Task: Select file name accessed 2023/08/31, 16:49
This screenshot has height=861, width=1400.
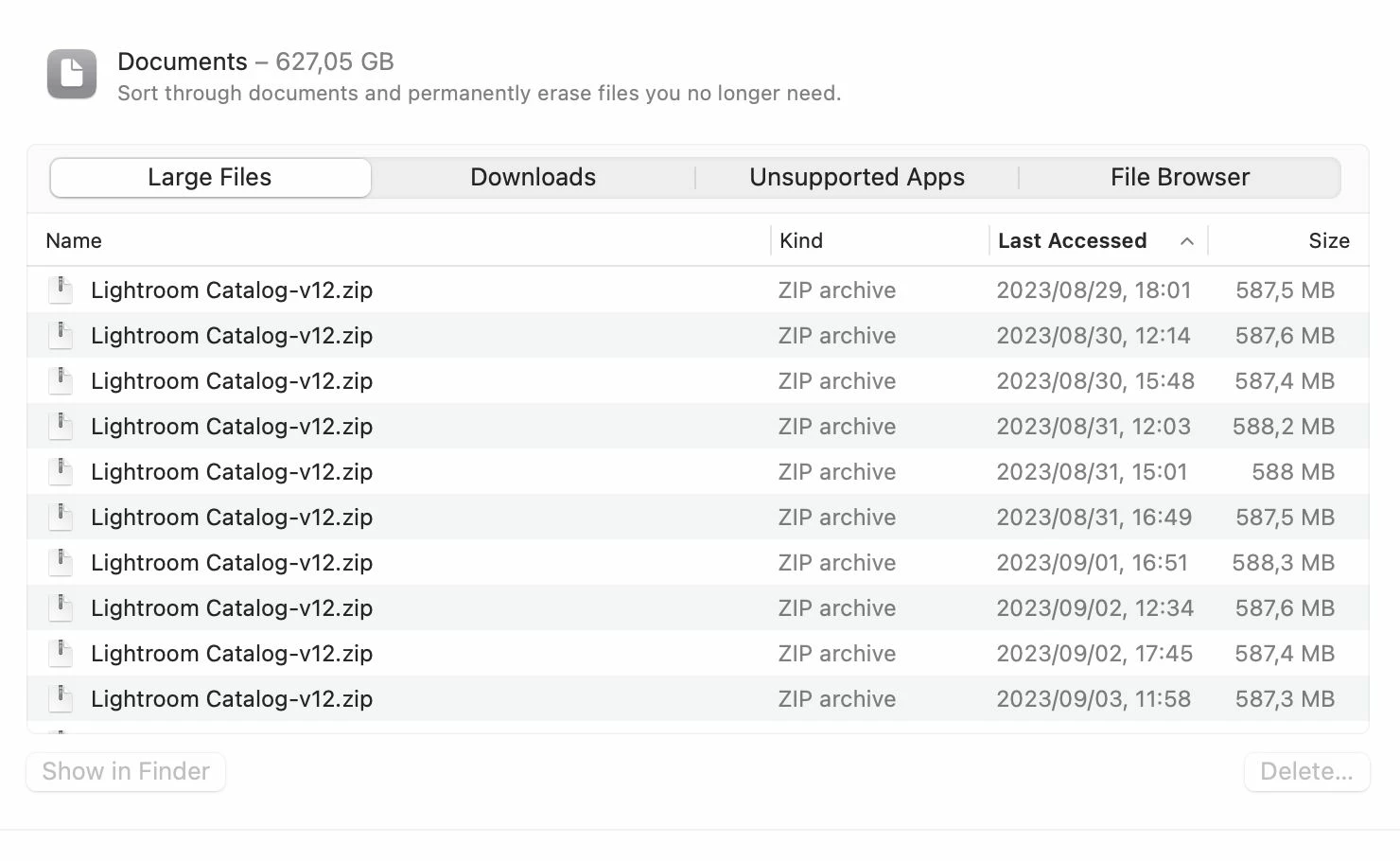Action: click(232, 518)
